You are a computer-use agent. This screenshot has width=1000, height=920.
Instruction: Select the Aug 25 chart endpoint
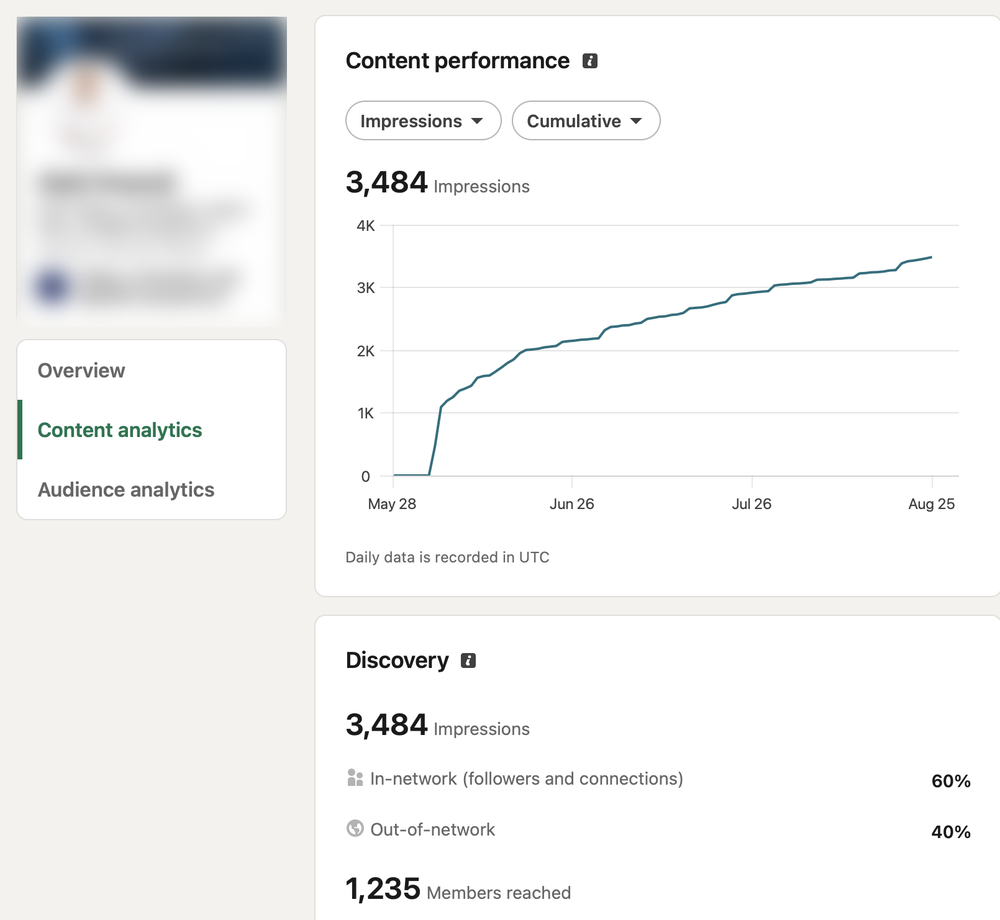point(931,258)
